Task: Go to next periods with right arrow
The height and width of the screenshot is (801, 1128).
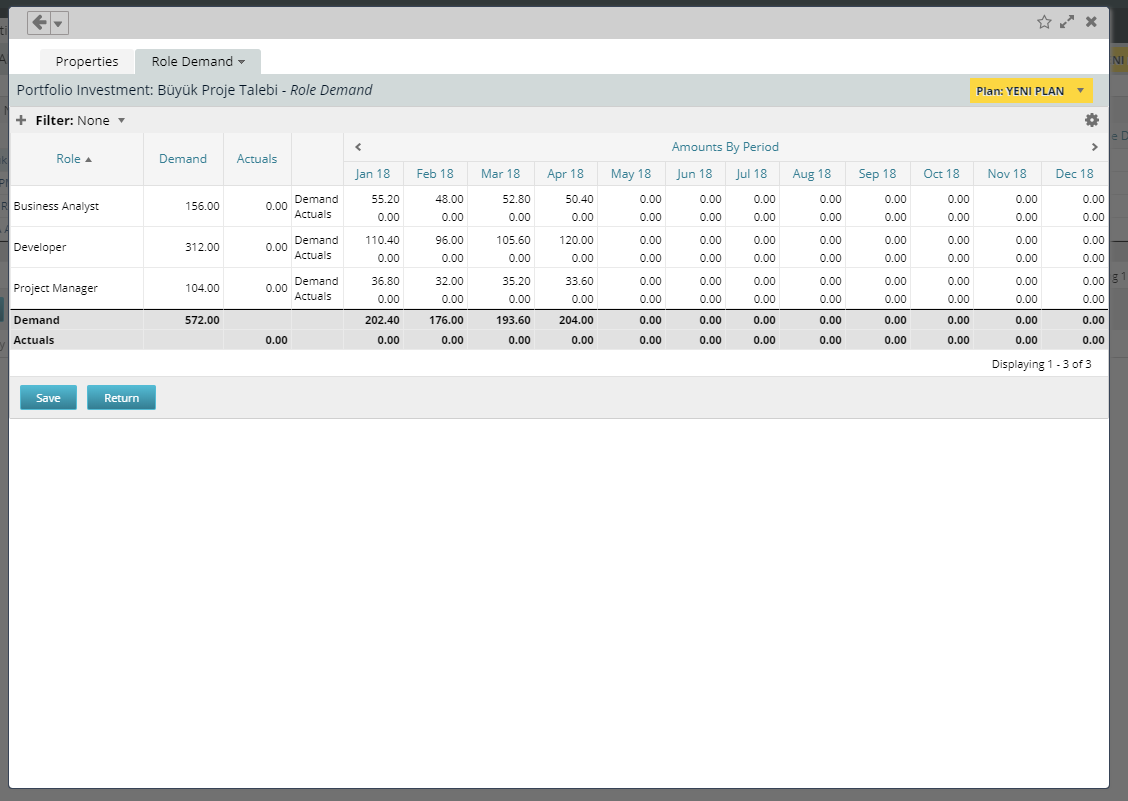Action: [x=1095, y=147]
